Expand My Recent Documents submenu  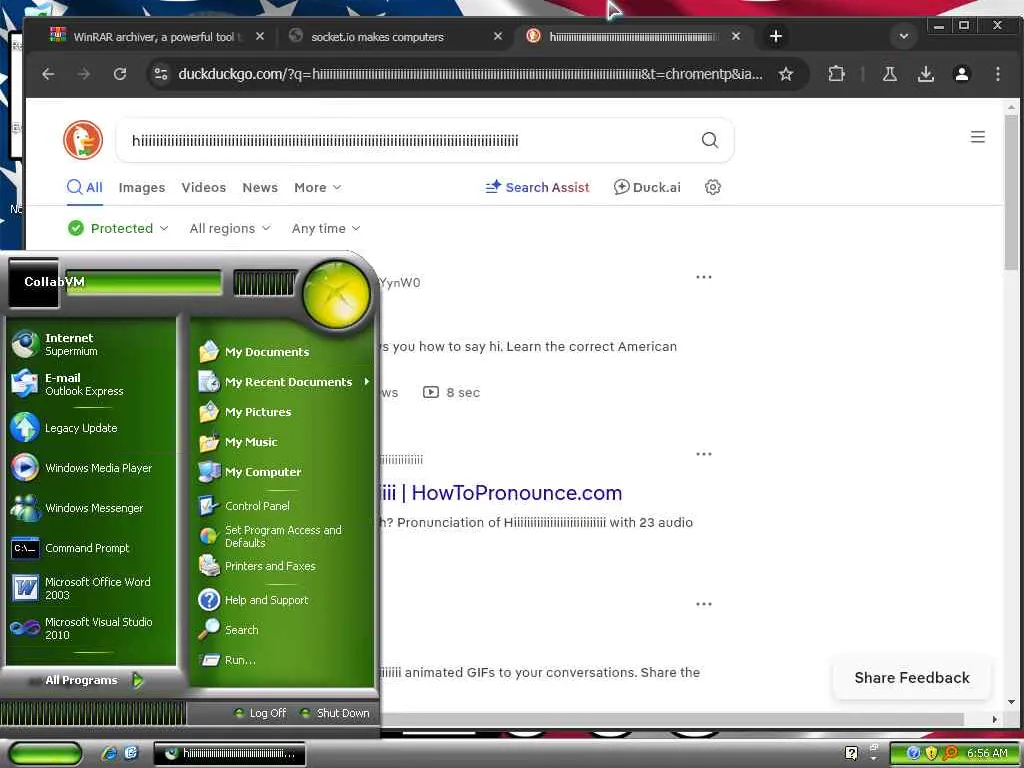tap(283, 381)
